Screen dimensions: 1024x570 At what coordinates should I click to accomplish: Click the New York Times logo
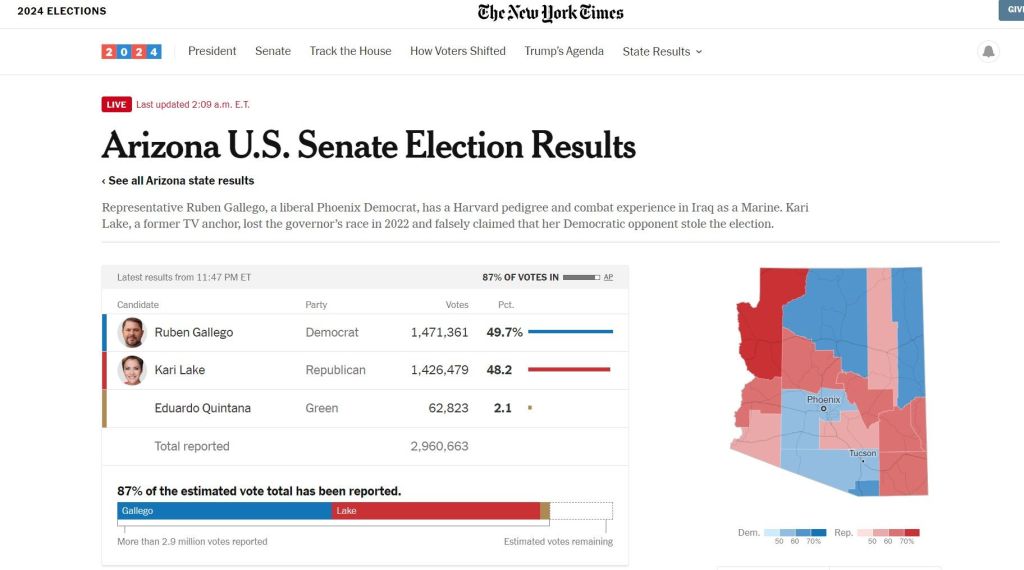pyautogui.click(x=550, y=12)
